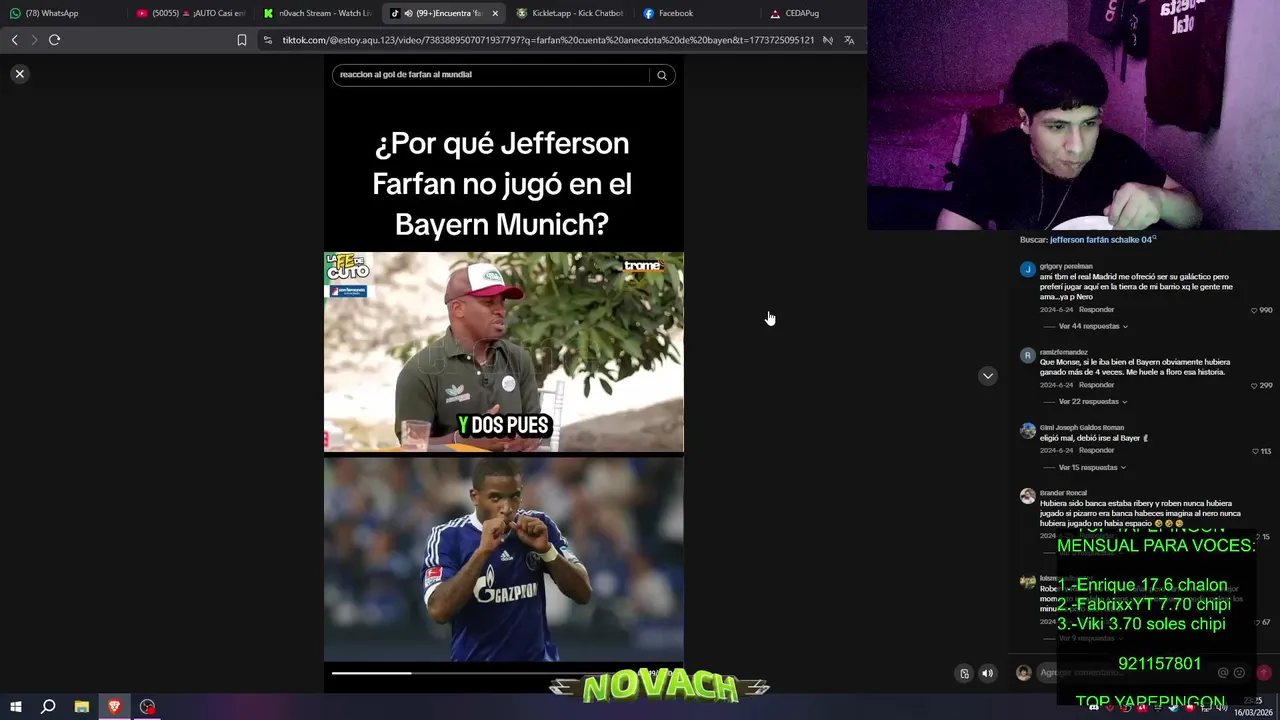Image resolution: width=1280 pixels, height=720 pixels.
Task: Expand Ver 44 respuestas
Action: click(1093, 326)
